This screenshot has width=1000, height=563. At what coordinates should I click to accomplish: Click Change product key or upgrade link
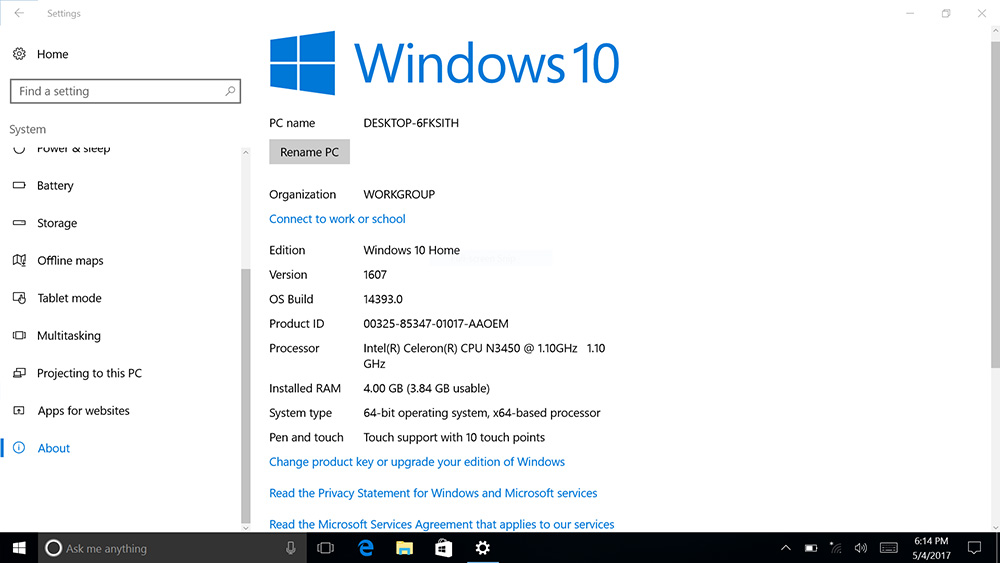point(417,462)
